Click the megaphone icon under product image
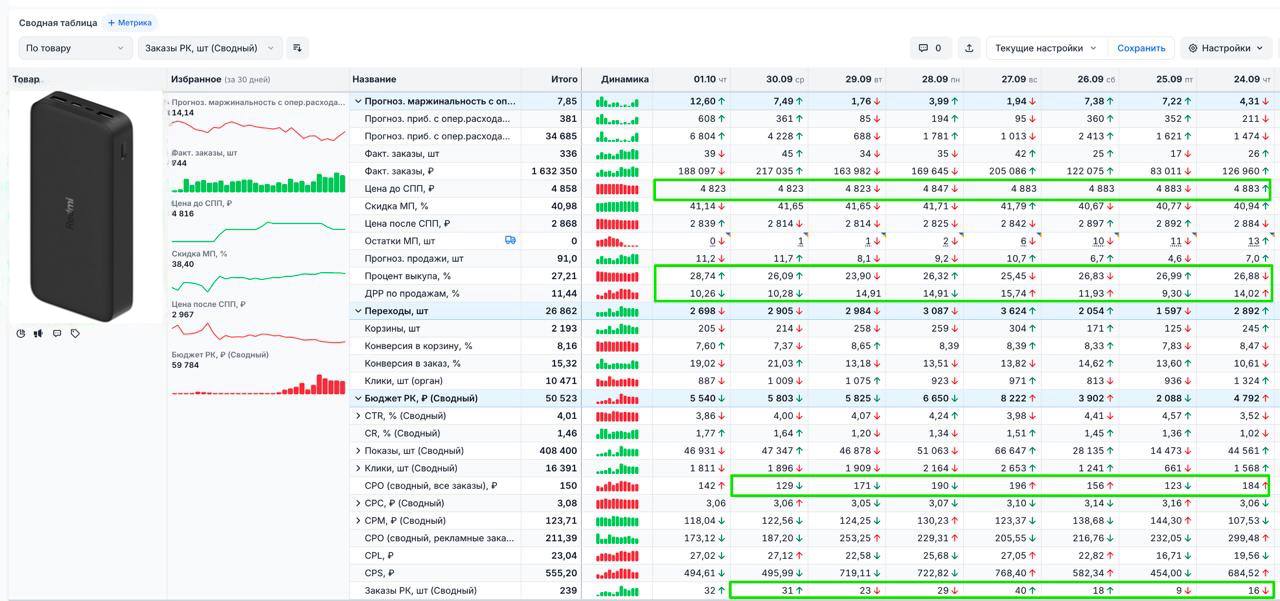The height and width of the screenshot is (601, 1280). click(38, 334)
